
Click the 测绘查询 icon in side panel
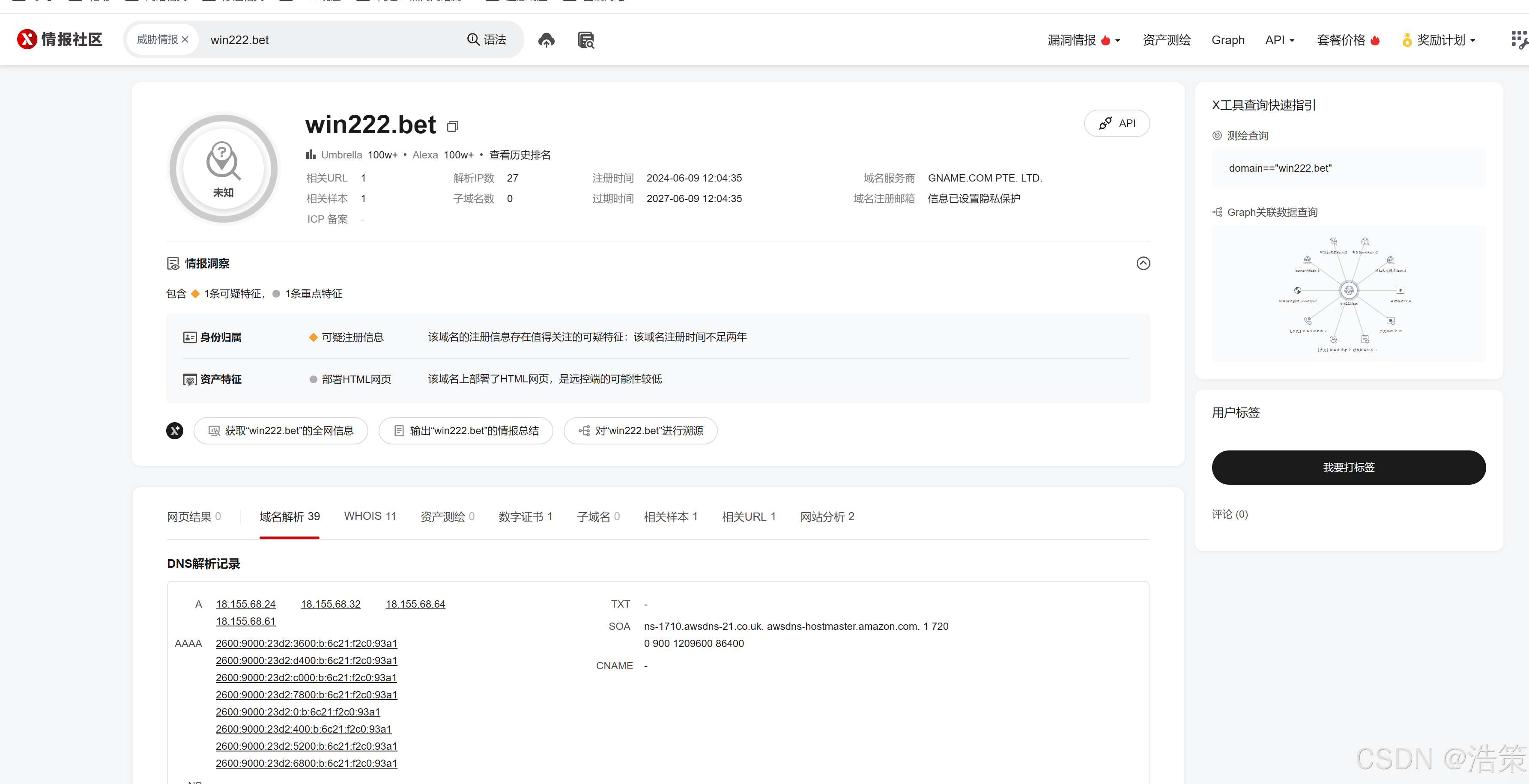[x=1217, y=135]
